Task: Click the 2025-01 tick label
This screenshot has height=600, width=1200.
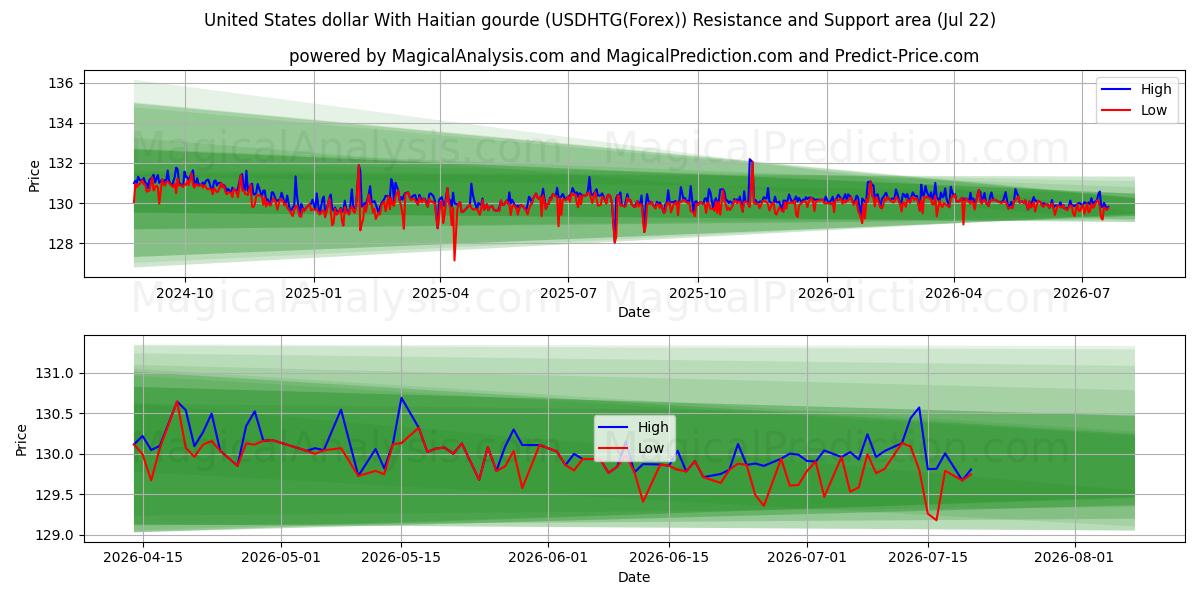Action: point(314,293)
